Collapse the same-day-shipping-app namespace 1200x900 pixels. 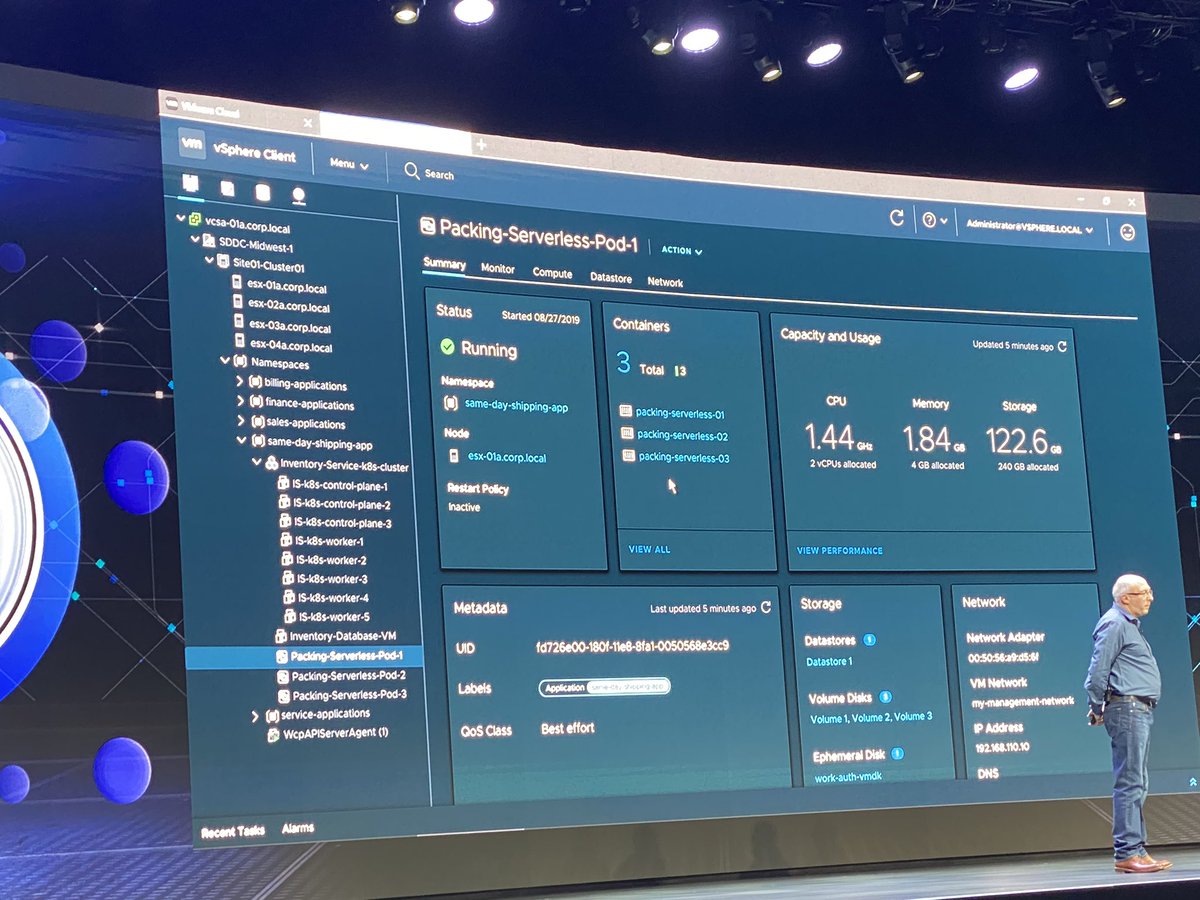[241, 439]
